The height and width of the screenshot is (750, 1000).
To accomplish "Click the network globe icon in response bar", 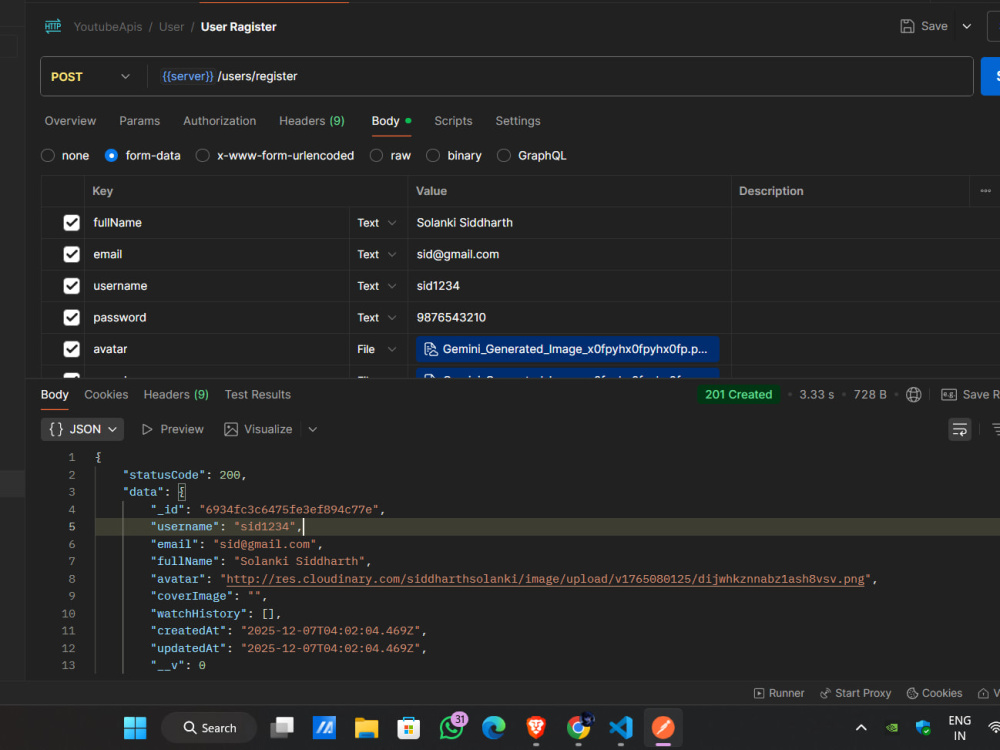I will [913, 395].
